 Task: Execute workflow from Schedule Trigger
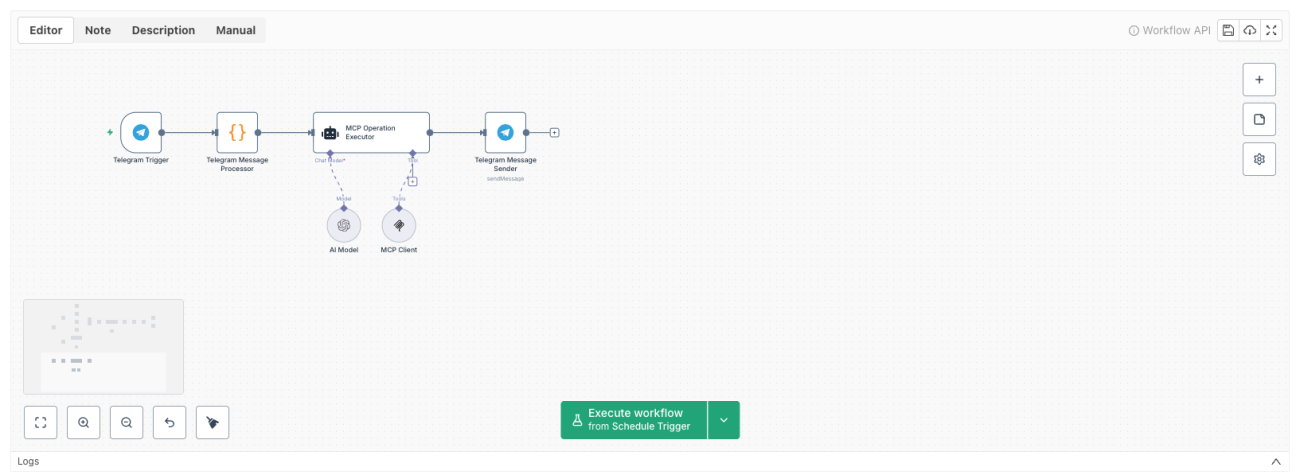pos(634,420)
